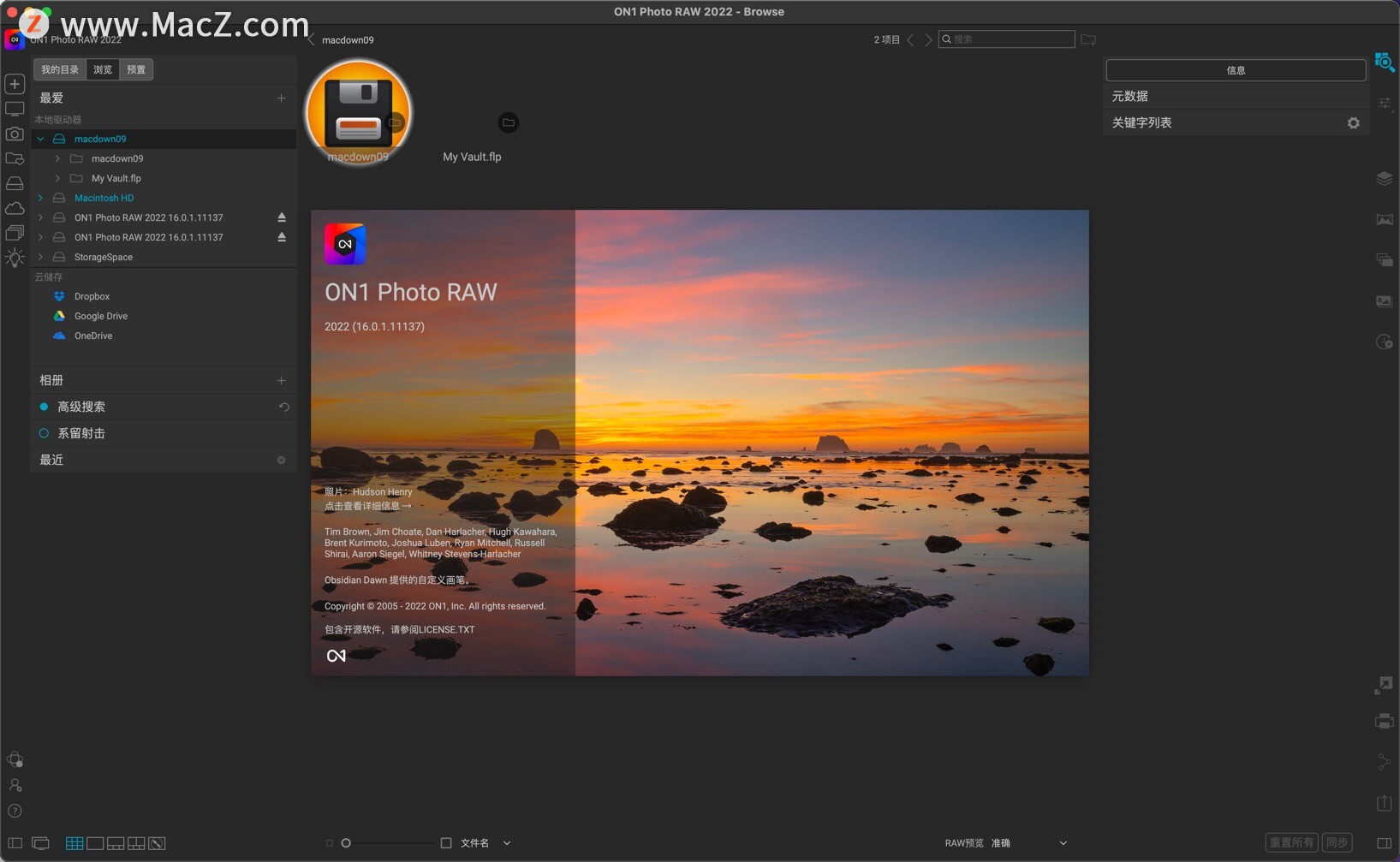The image size is (1400, 862).
Task: Click 点击查看详细信息 link on splash
Action: click(x=367, y=506)
